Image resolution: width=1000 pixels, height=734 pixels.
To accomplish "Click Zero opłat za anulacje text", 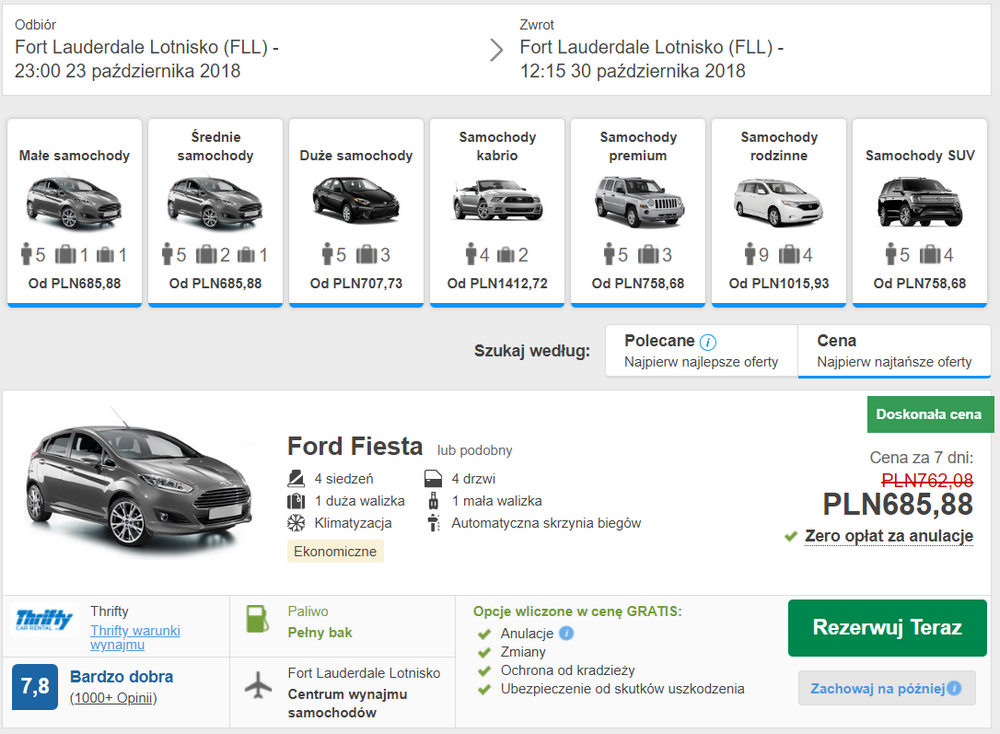I will 888,536.
